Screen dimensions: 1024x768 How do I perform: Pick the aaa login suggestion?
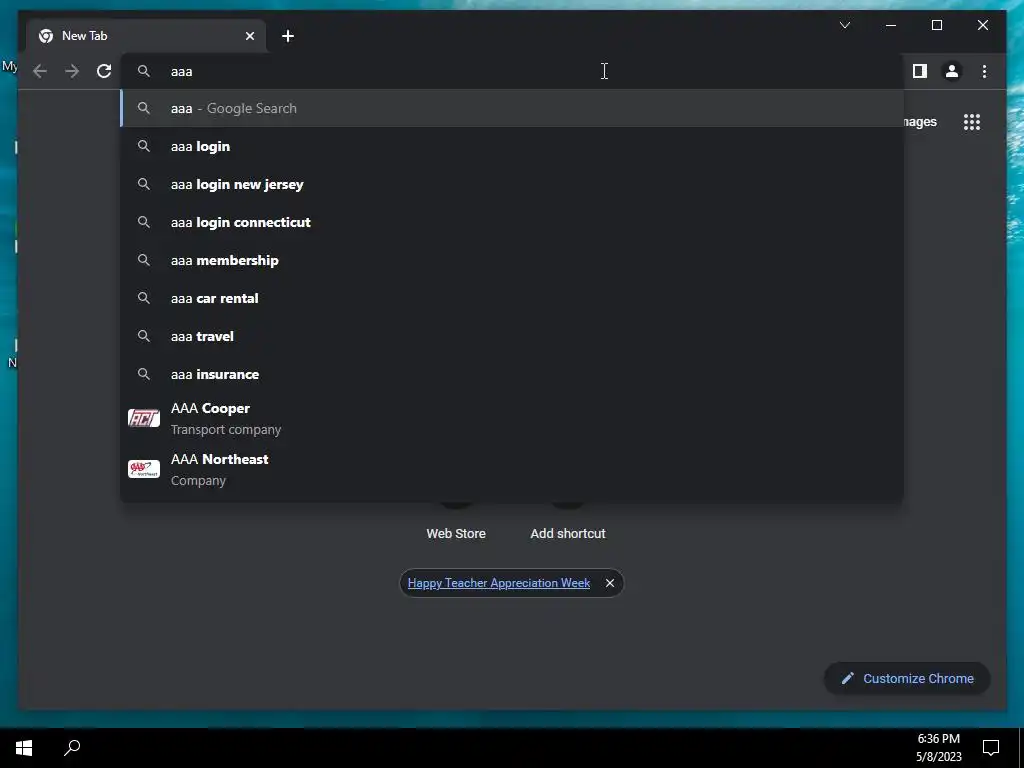point(512,146)
